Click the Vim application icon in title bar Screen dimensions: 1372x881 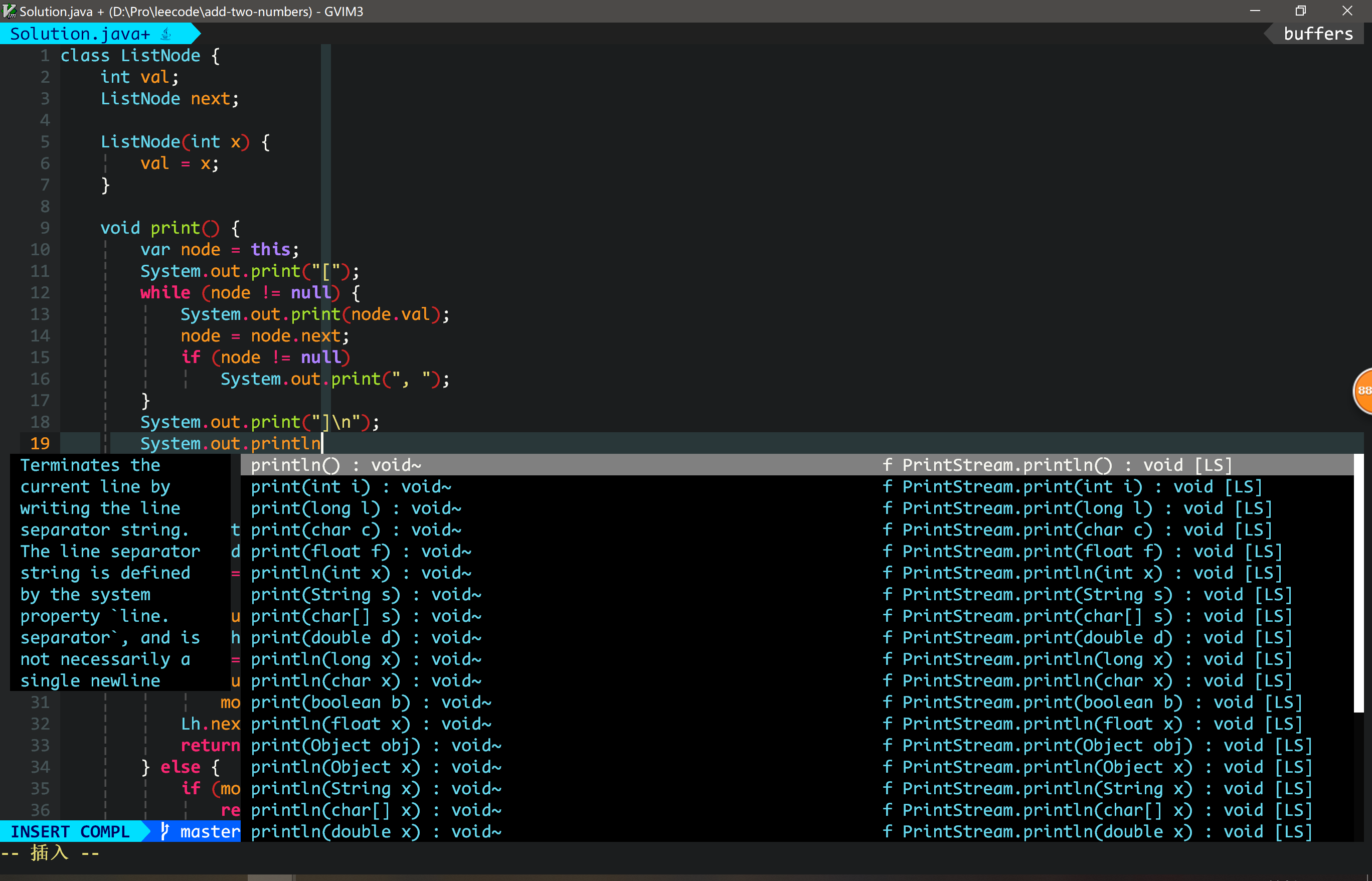click(x=9, y=11)
